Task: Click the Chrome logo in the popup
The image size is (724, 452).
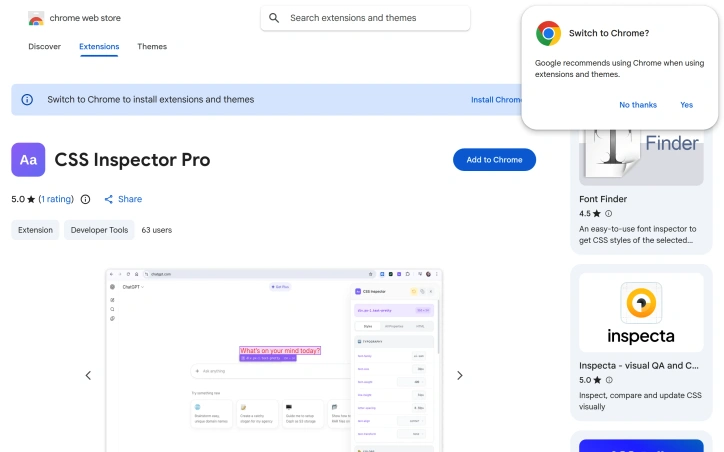Action: [x=548, y=33]
